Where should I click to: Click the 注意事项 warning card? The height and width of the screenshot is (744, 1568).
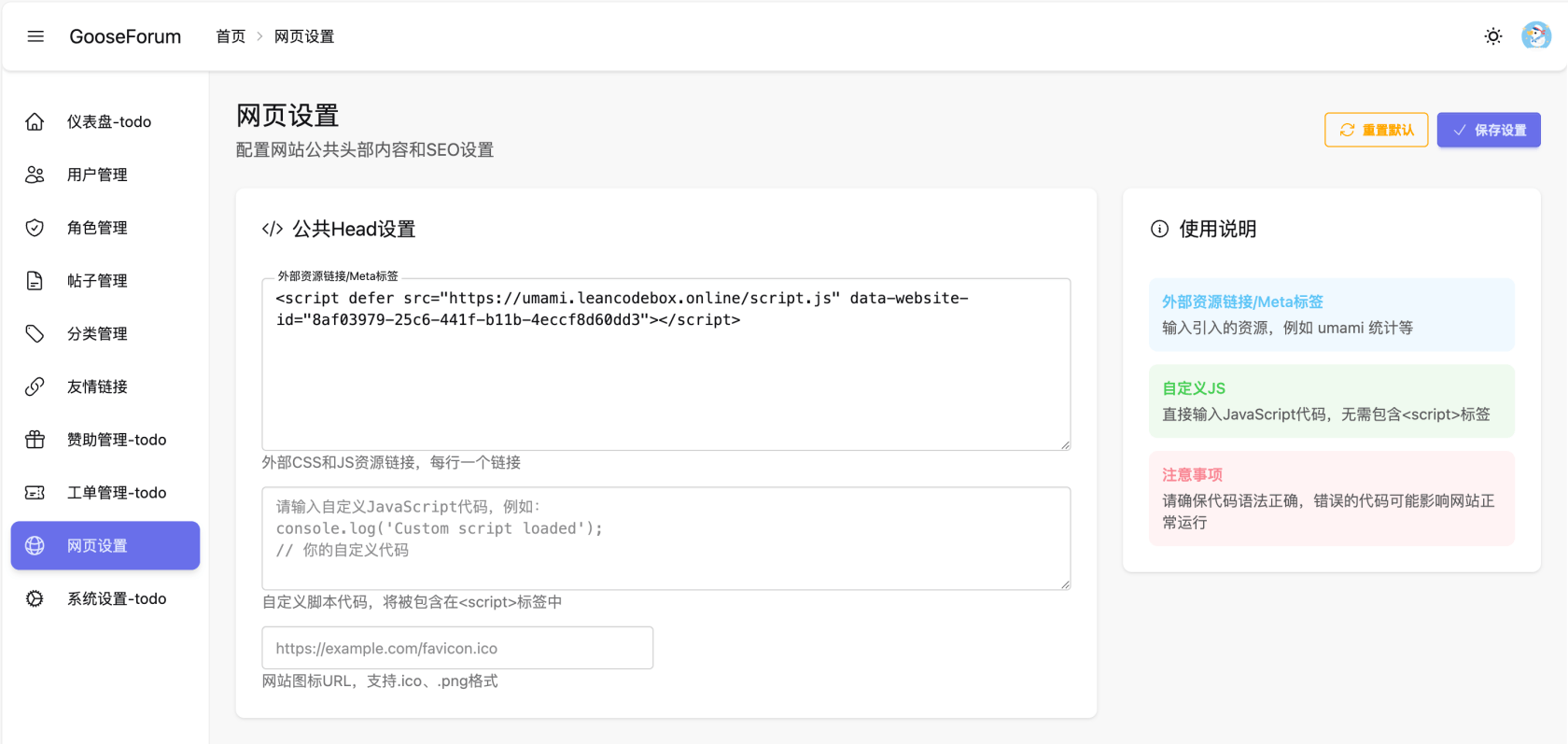click(x=1332, y=498)
